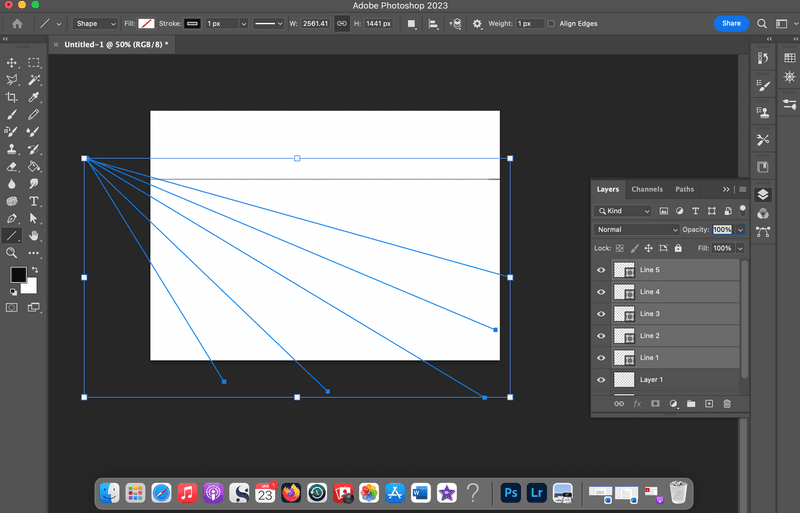
Task: Enable the Align Edges checkbox
Action: [551, 23]
